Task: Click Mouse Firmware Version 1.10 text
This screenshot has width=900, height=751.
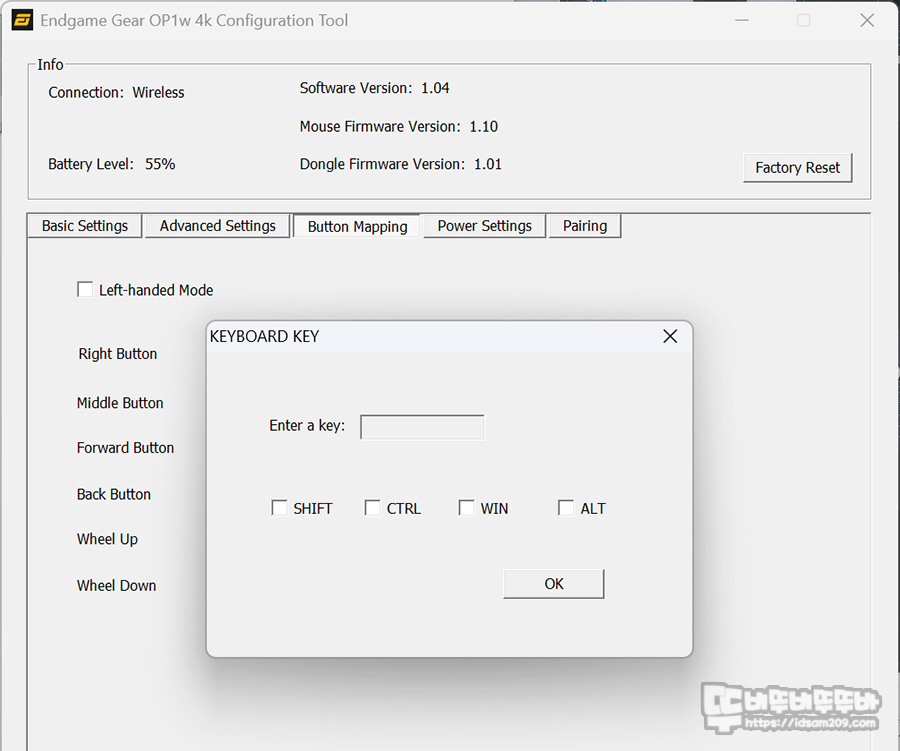Action: (x=398, y=126)
